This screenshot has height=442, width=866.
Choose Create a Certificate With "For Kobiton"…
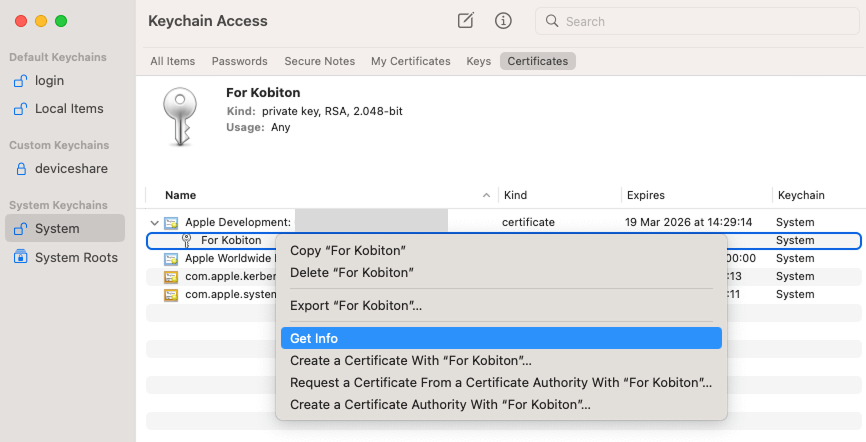pyautogui.click(x=501, y=360)
